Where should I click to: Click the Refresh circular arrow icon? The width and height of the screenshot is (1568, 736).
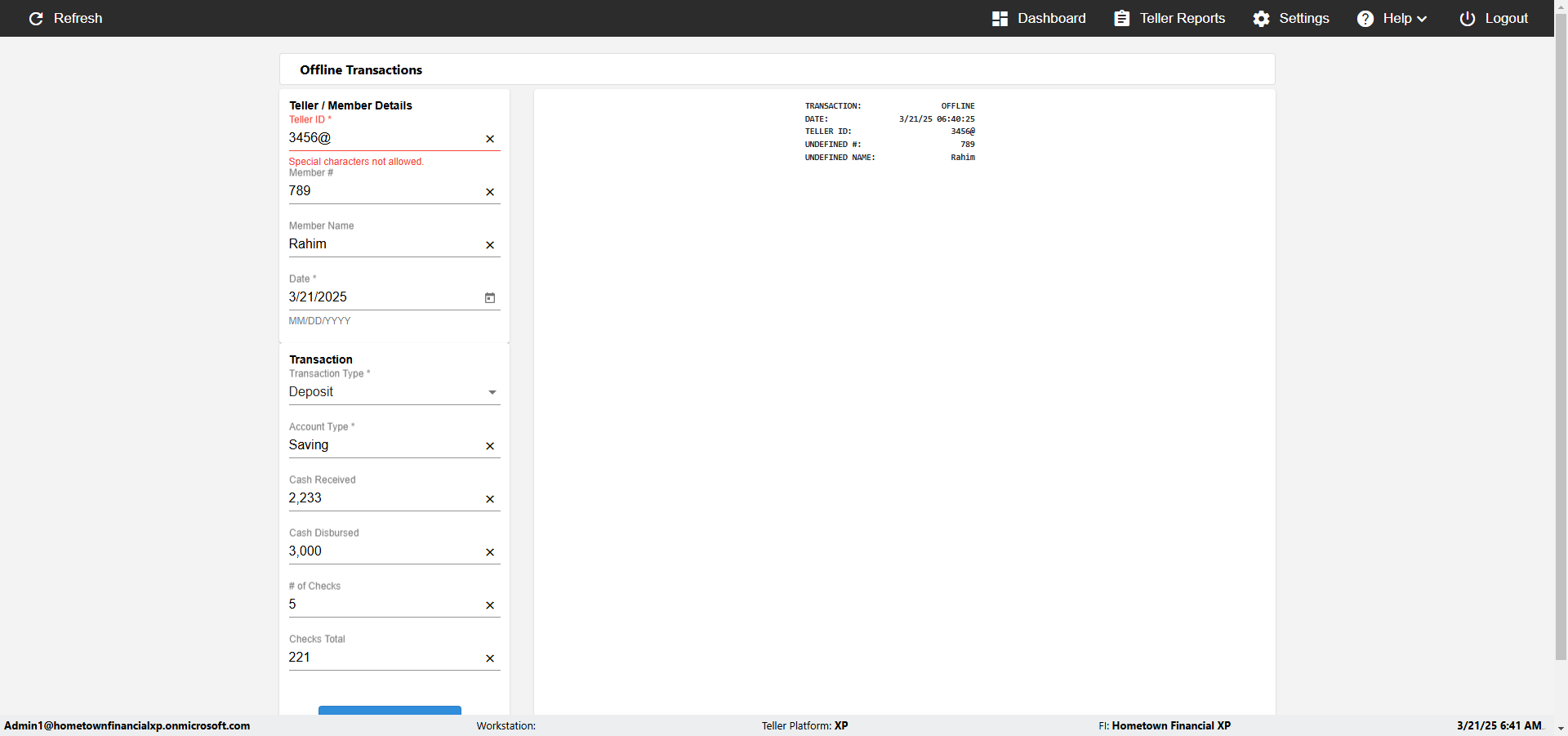click(x=36, y=18)
